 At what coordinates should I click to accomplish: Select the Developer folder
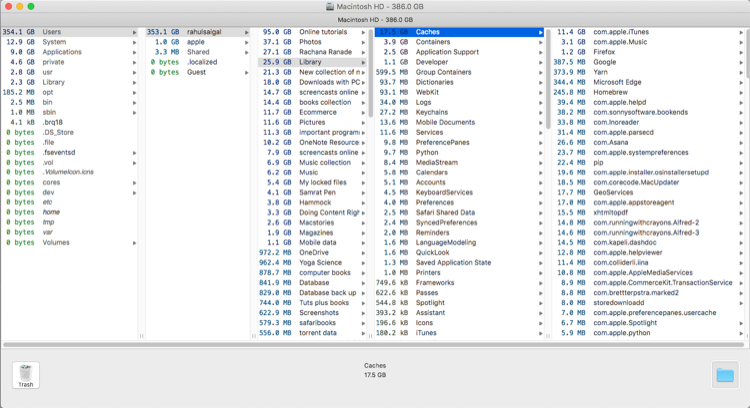[460, 62]
